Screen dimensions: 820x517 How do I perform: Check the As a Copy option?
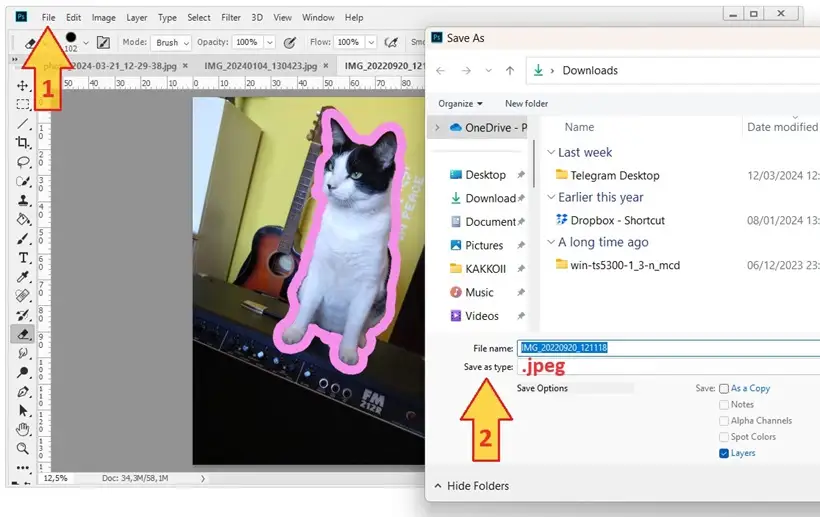pyautogui.click(x=724, y=388)
